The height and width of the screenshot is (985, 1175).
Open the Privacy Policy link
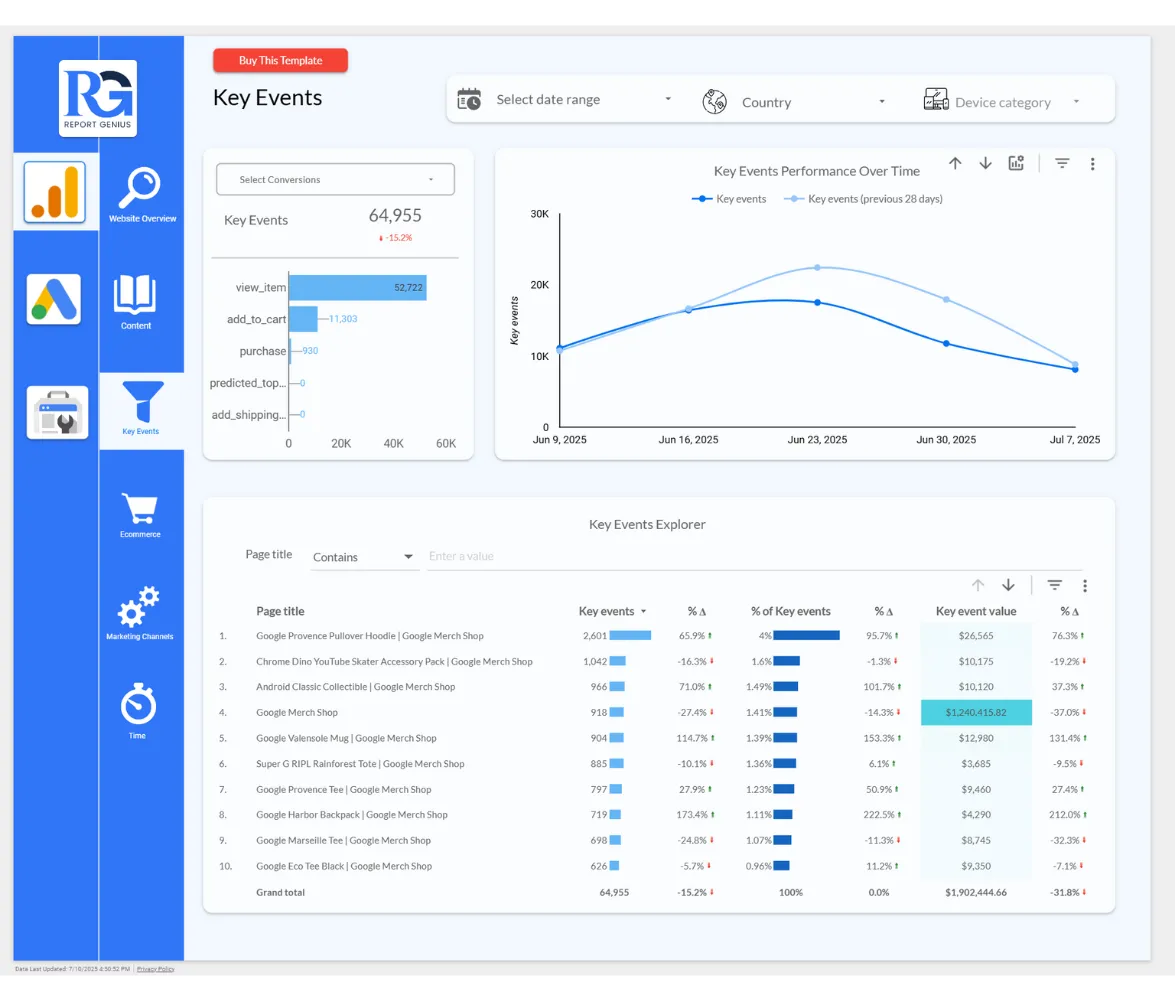click(155, 969)
